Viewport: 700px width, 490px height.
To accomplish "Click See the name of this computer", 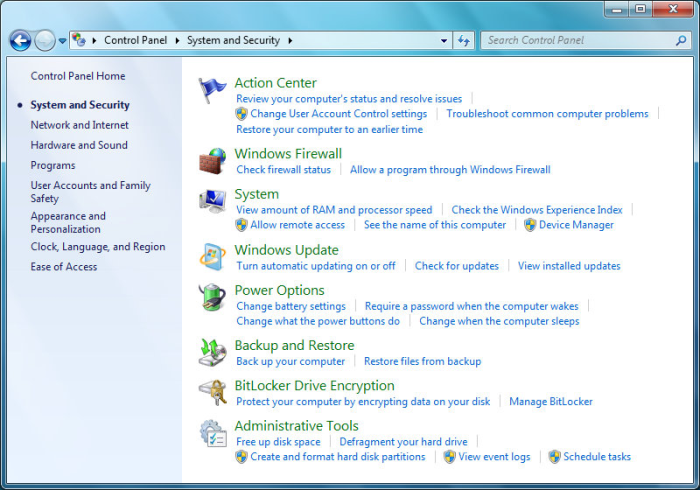I will point(435,225).
